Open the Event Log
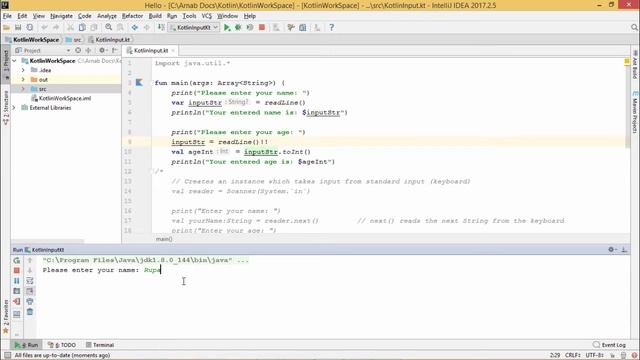 coord(609,345)
